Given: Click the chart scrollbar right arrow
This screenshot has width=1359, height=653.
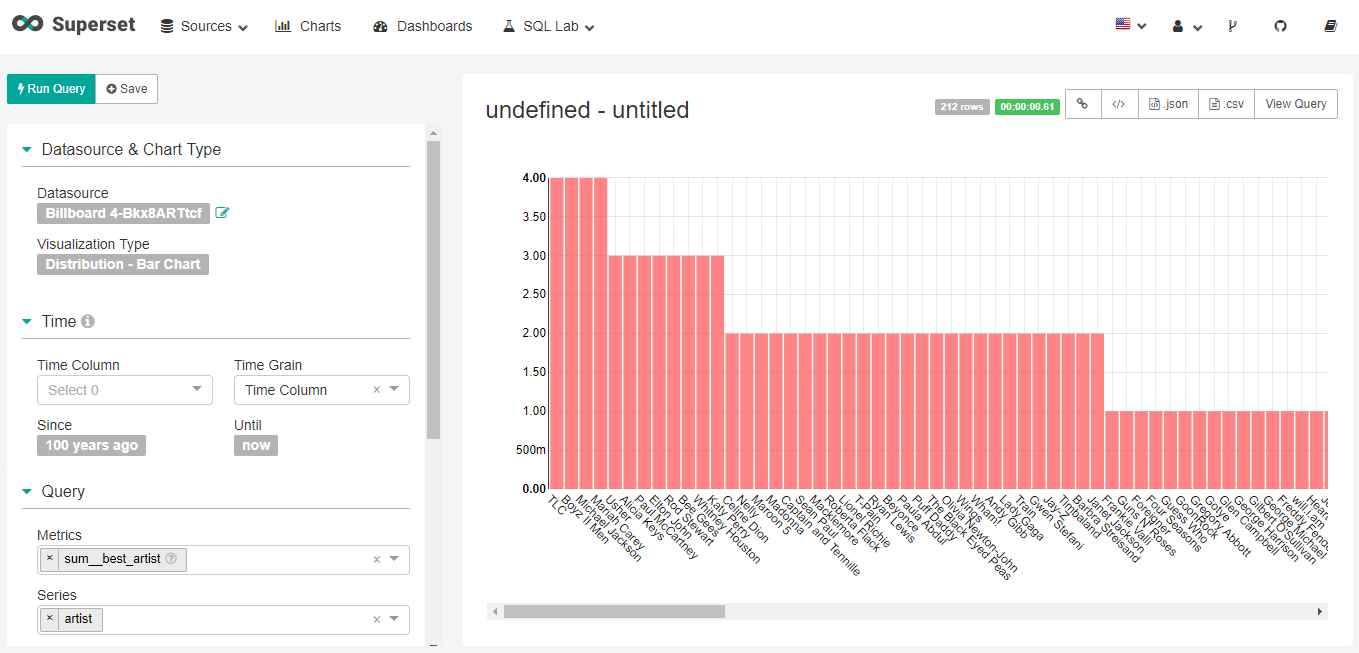Looking at the screenshot, I should click(x=1320, y=611).
